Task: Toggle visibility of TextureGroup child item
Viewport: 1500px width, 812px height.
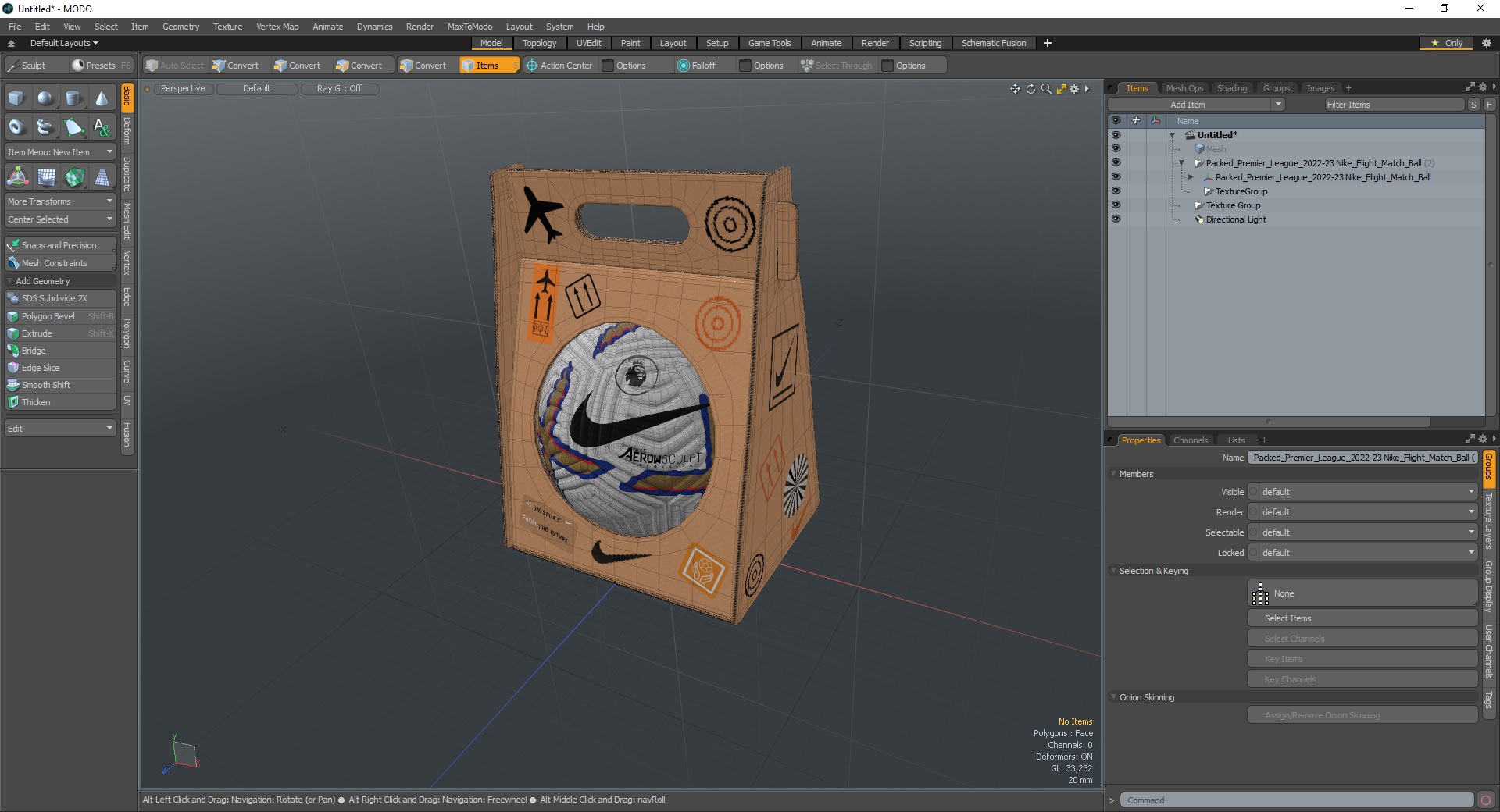Action: 1116,191
